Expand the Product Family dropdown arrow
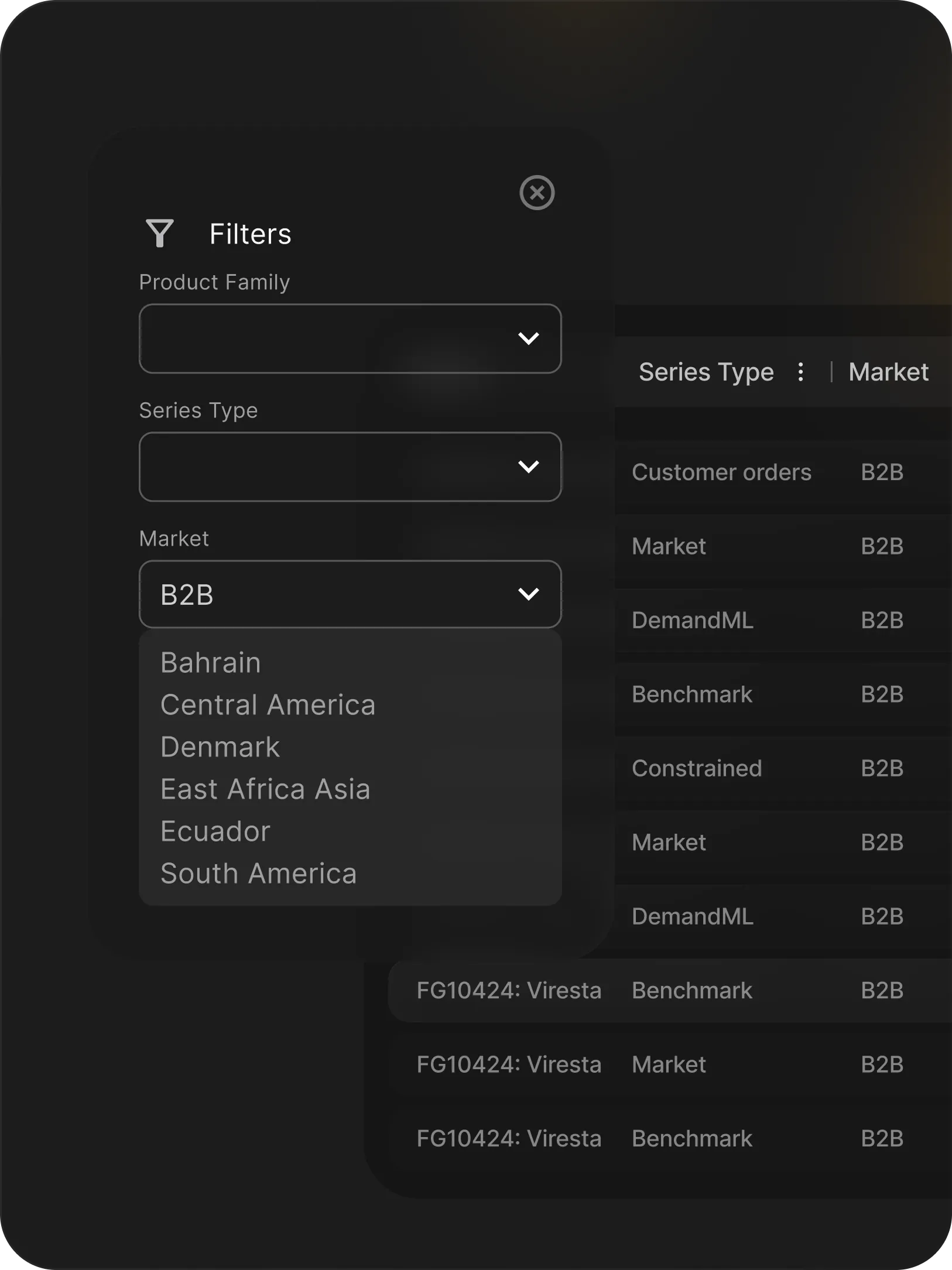The height and width of the screenshot is (1270, 952). click(x=528, y=338)
